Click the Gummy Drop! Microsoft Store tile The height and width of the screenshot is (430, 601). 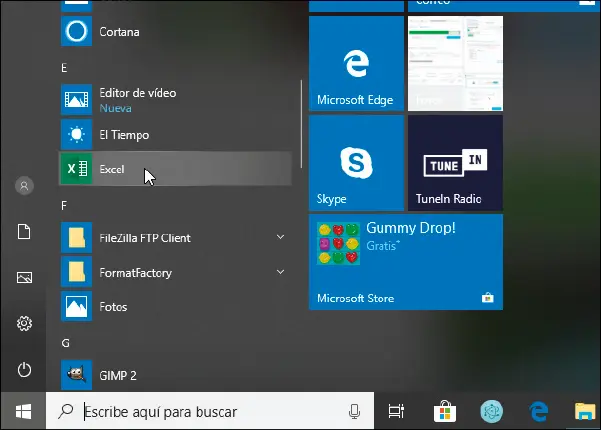click(405, 262)
